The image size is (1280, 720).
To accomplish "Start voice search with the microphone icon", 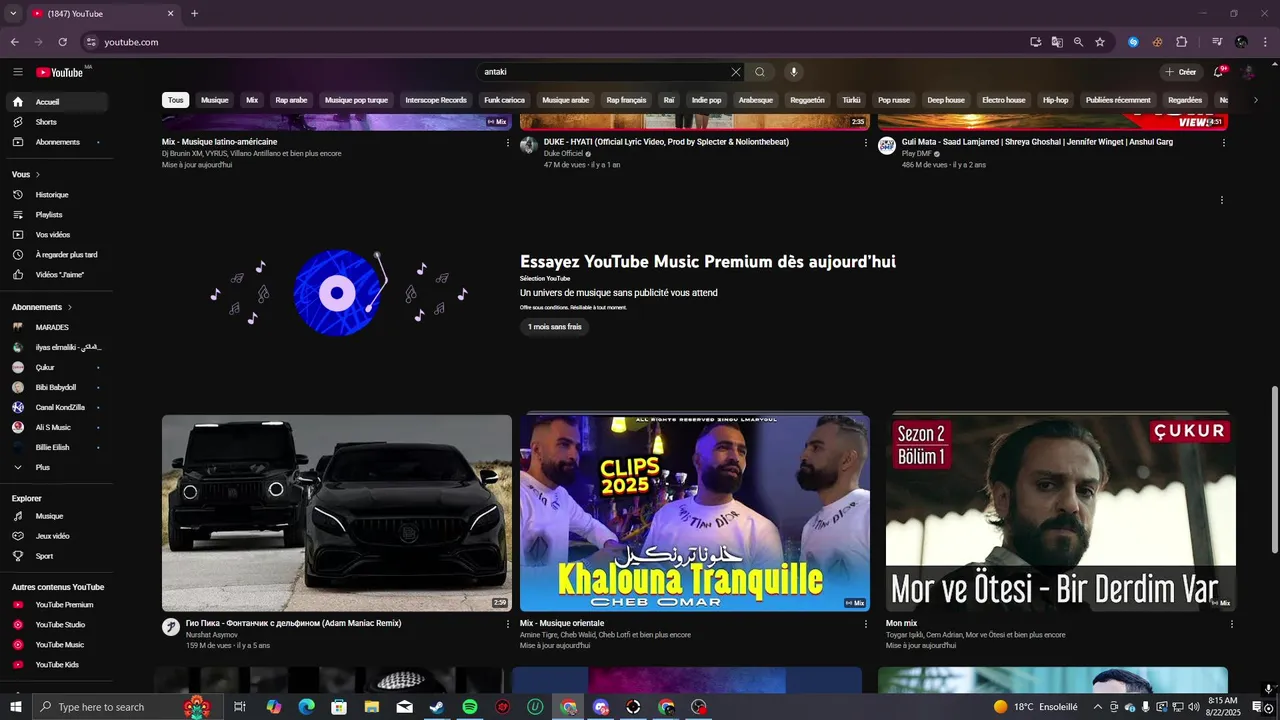I will point(793,72).
